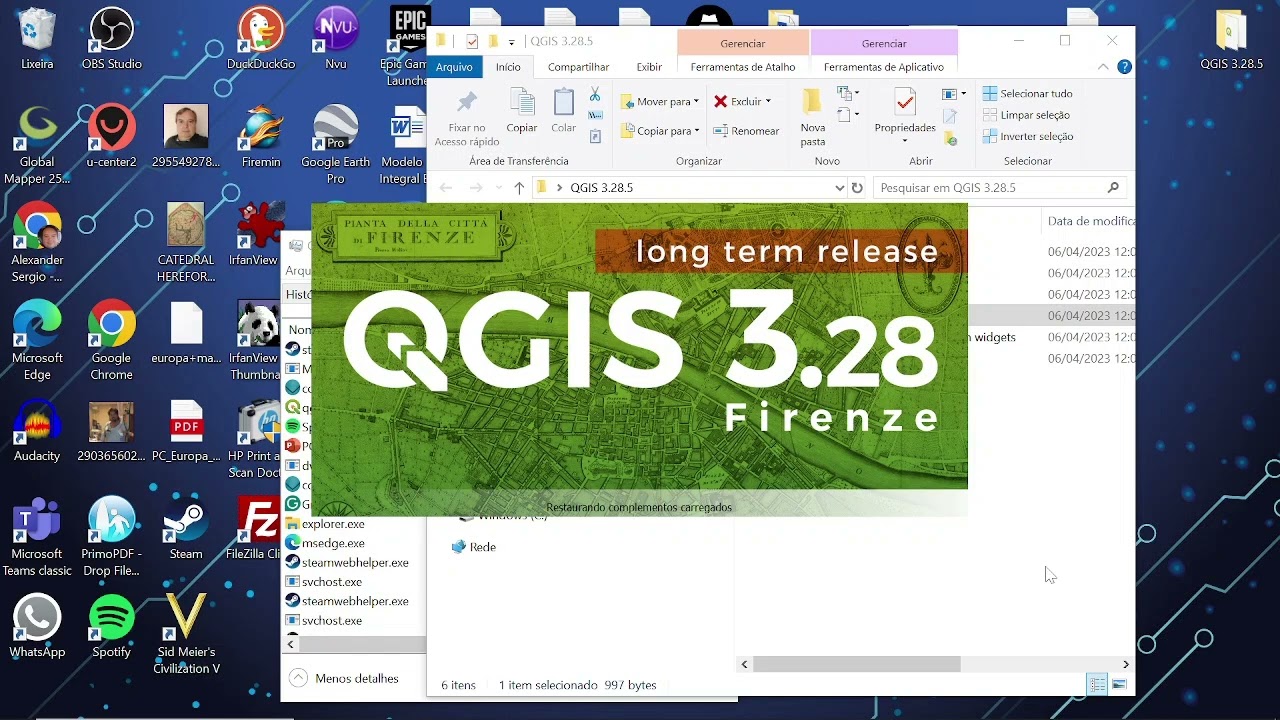The height and width of the screenshot is (720, 1280).
Task: Click Limpar seleção in the ribbon
Action: pyautogui.click(x=1026, y=115)
